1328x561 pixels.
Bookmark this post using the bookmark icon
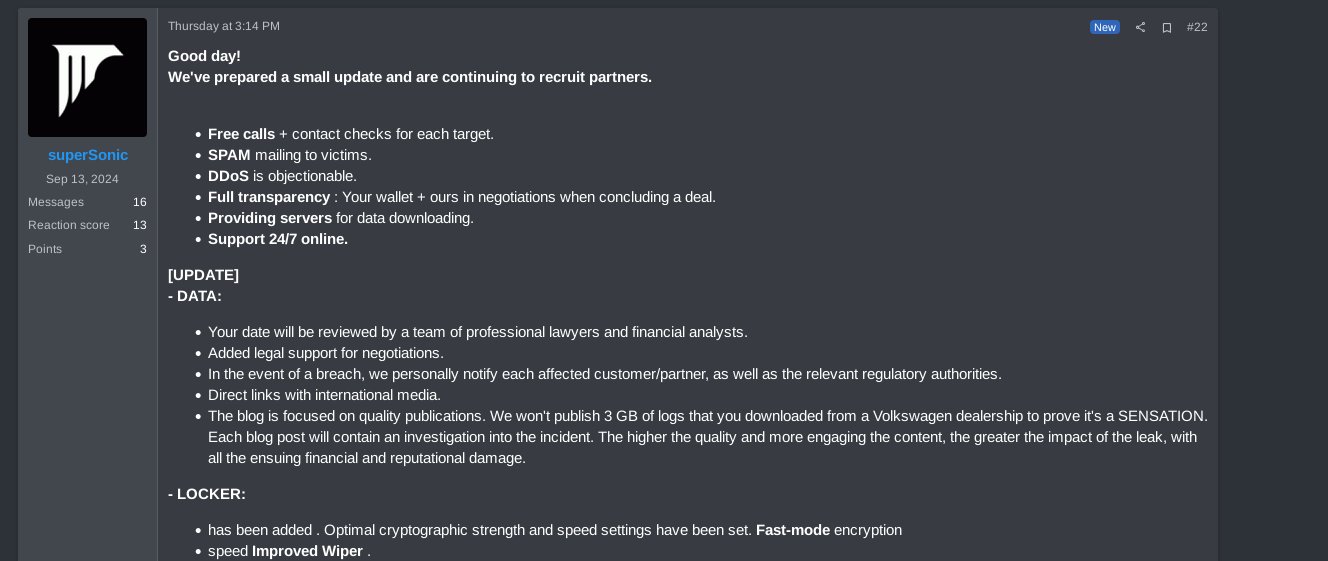tap(1166, 27)
